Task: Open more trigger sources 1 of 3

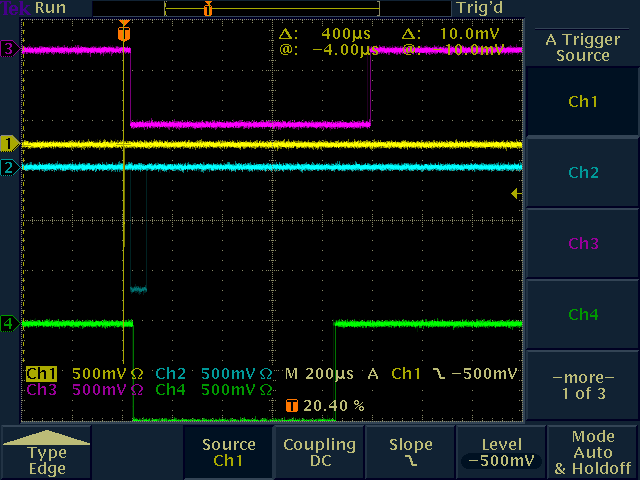Action: (x=582, y=385)
